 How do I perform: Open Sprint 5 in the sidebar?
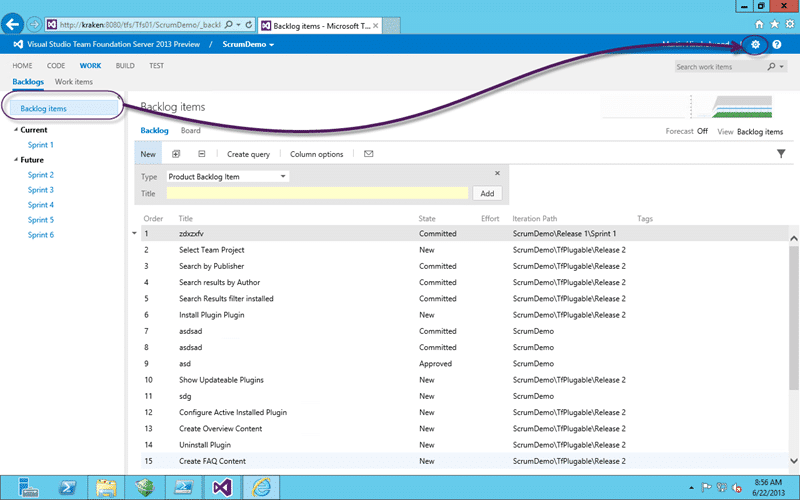[x=40, y=220]
